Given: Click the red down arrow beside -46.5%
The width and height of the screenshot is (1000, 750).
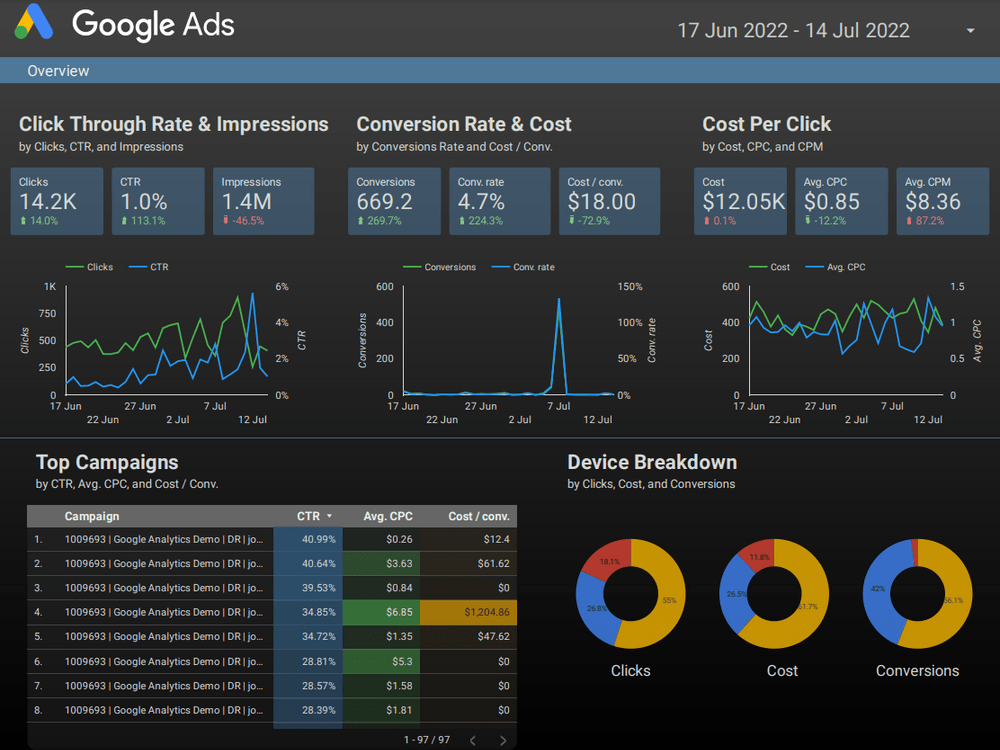Looking at the screenshot, I should click(x=226, y=220).
